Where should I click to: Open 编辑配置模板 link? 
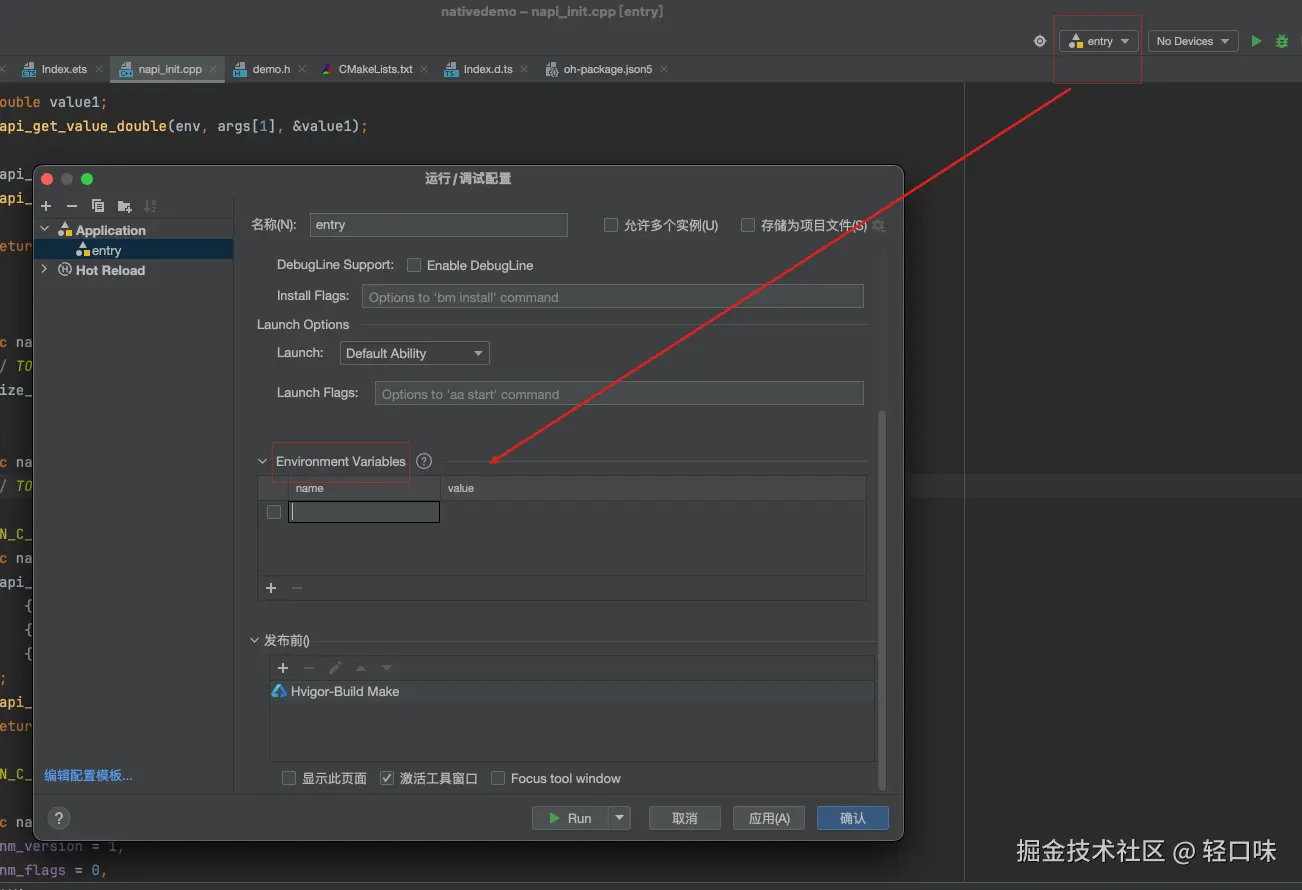(x=88, y=775)
